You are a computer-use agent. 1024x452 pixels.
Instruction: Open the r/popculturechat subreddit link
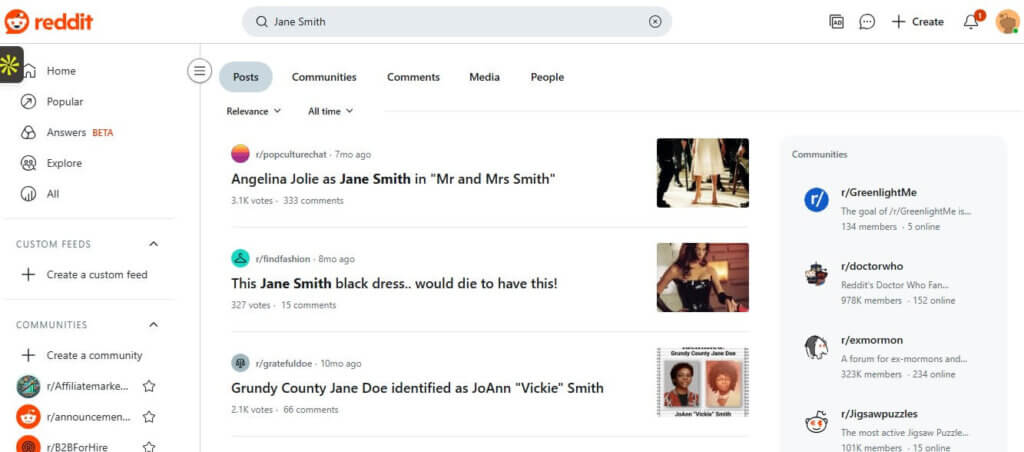pyautogui.click(x=291, y=155)
